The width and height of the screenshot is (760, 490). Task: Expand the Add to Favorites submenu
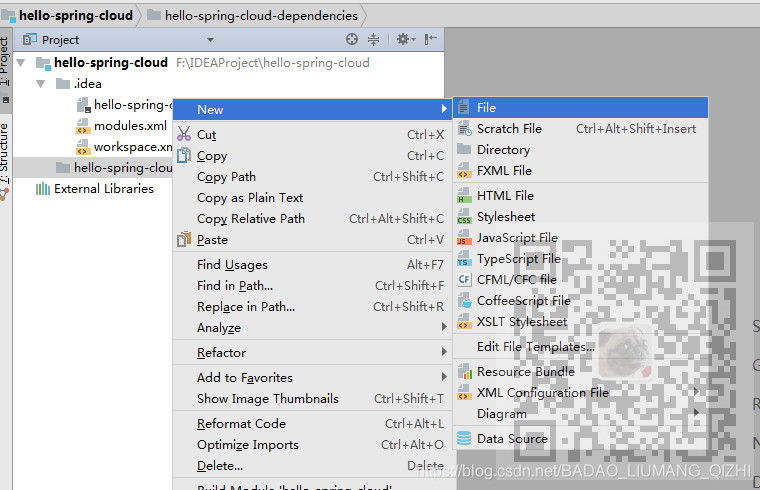pos(313,378)
